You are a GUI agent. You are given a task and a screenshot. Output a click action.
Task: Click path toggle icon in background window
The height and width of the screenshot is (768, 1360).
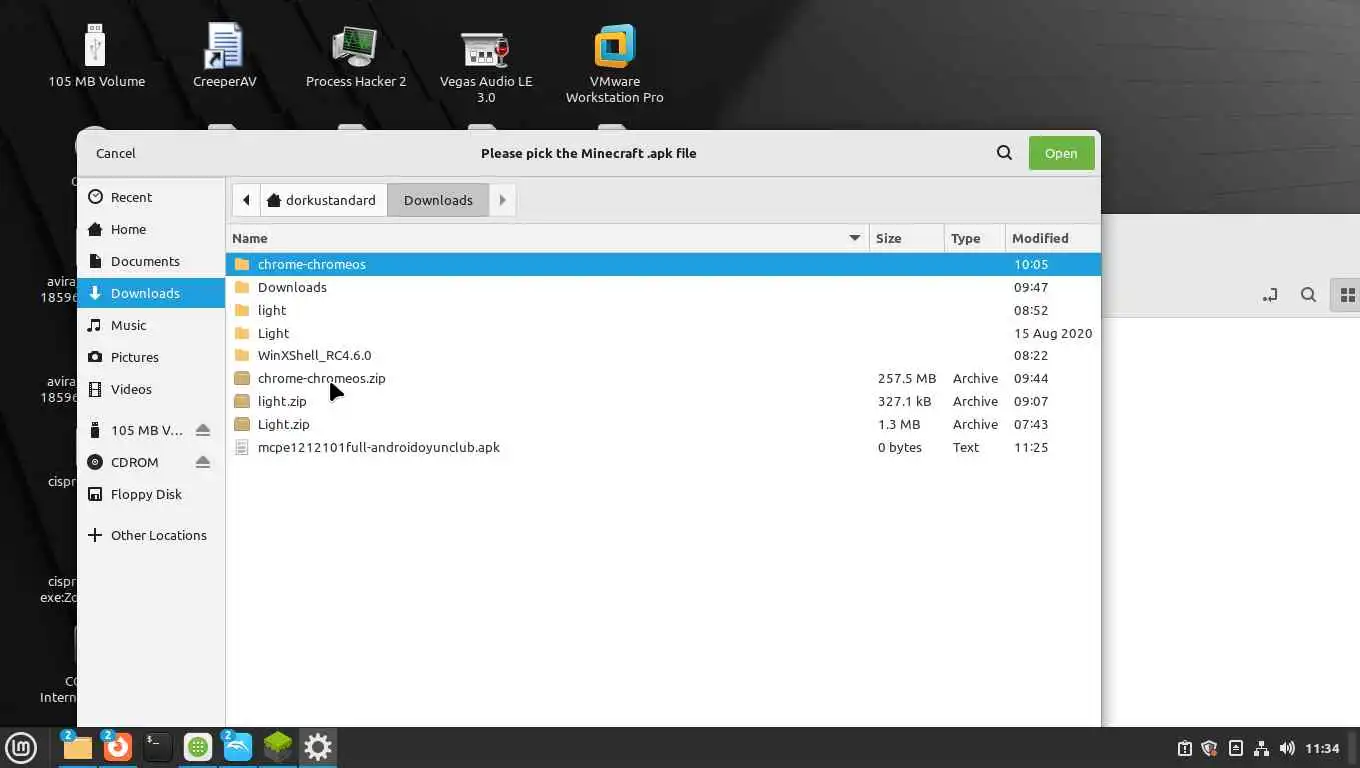[1270, 295]
